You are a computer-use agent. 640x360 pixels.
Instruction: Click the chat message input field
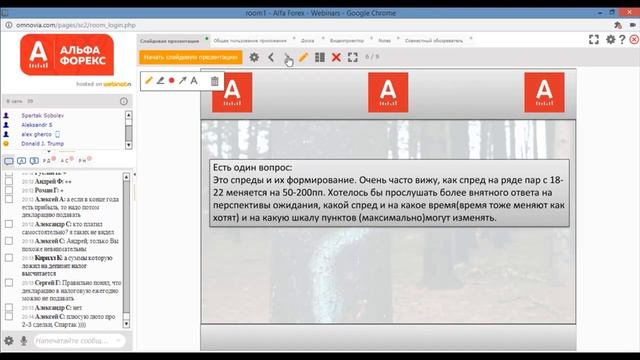pyautogui.click(x=79, y=340)
